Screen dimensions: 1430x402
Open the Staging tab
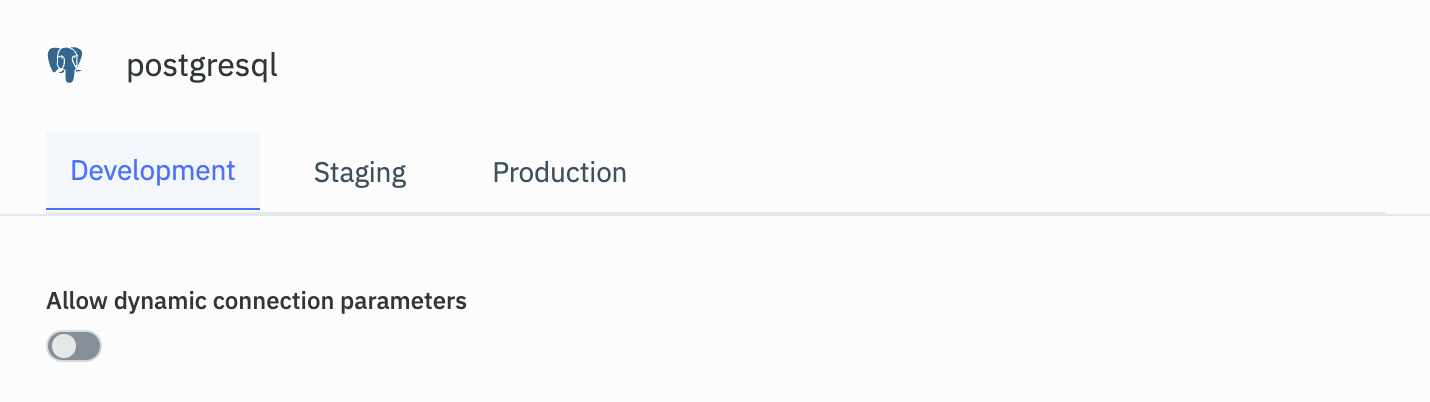360,173
